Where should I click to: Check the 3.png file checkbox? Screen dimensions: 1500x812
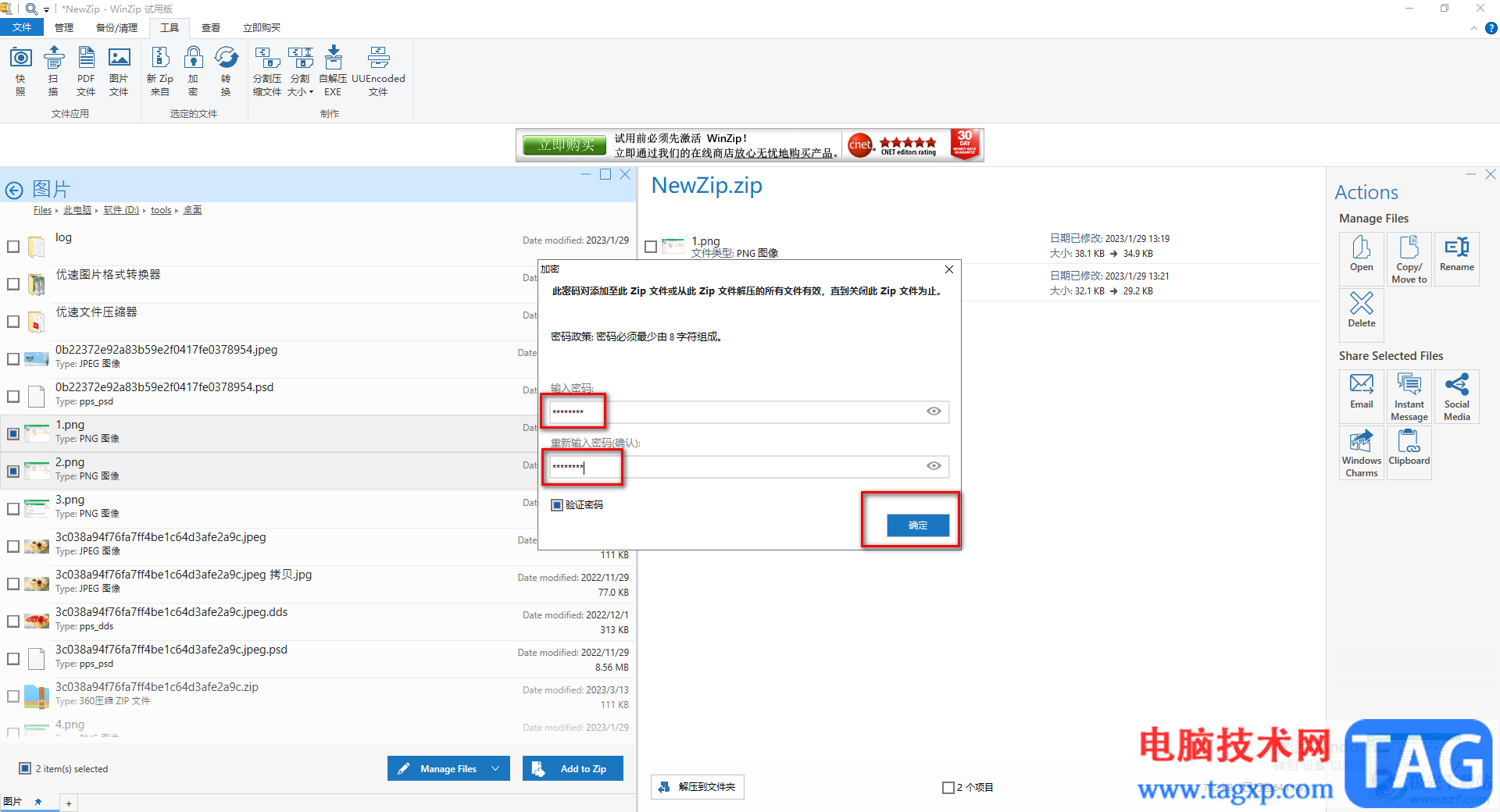(x=13, y=508)
